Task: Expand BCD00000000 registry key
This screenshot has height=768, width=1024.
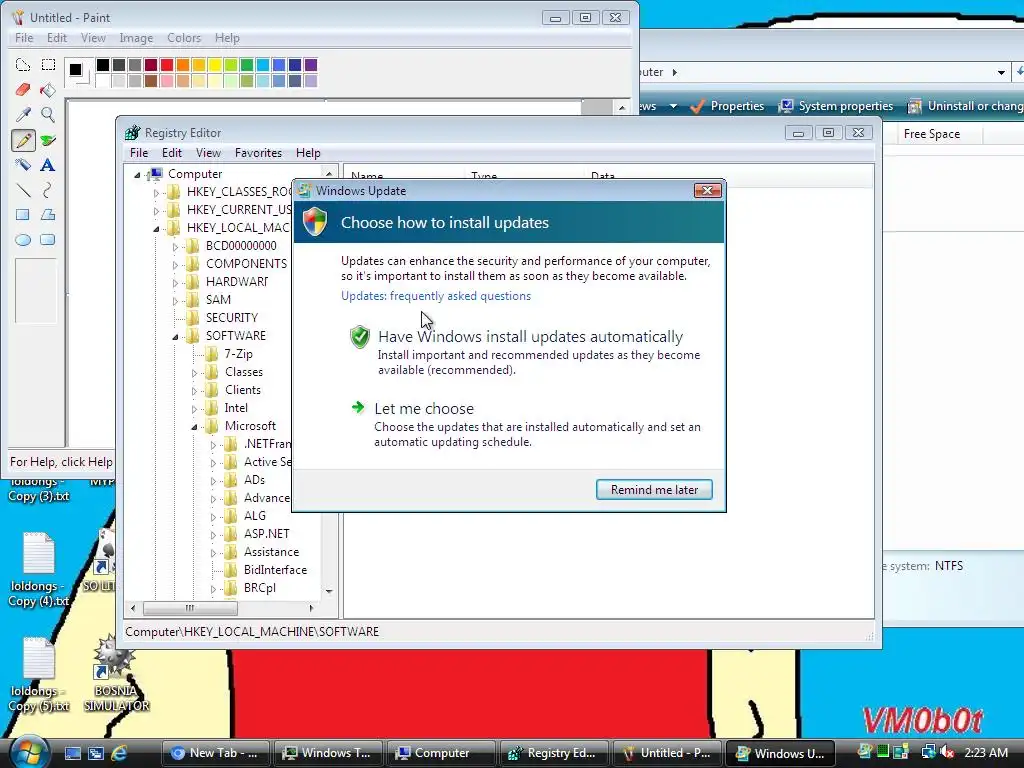Action: pyautogui.click(x=175, y=247)
